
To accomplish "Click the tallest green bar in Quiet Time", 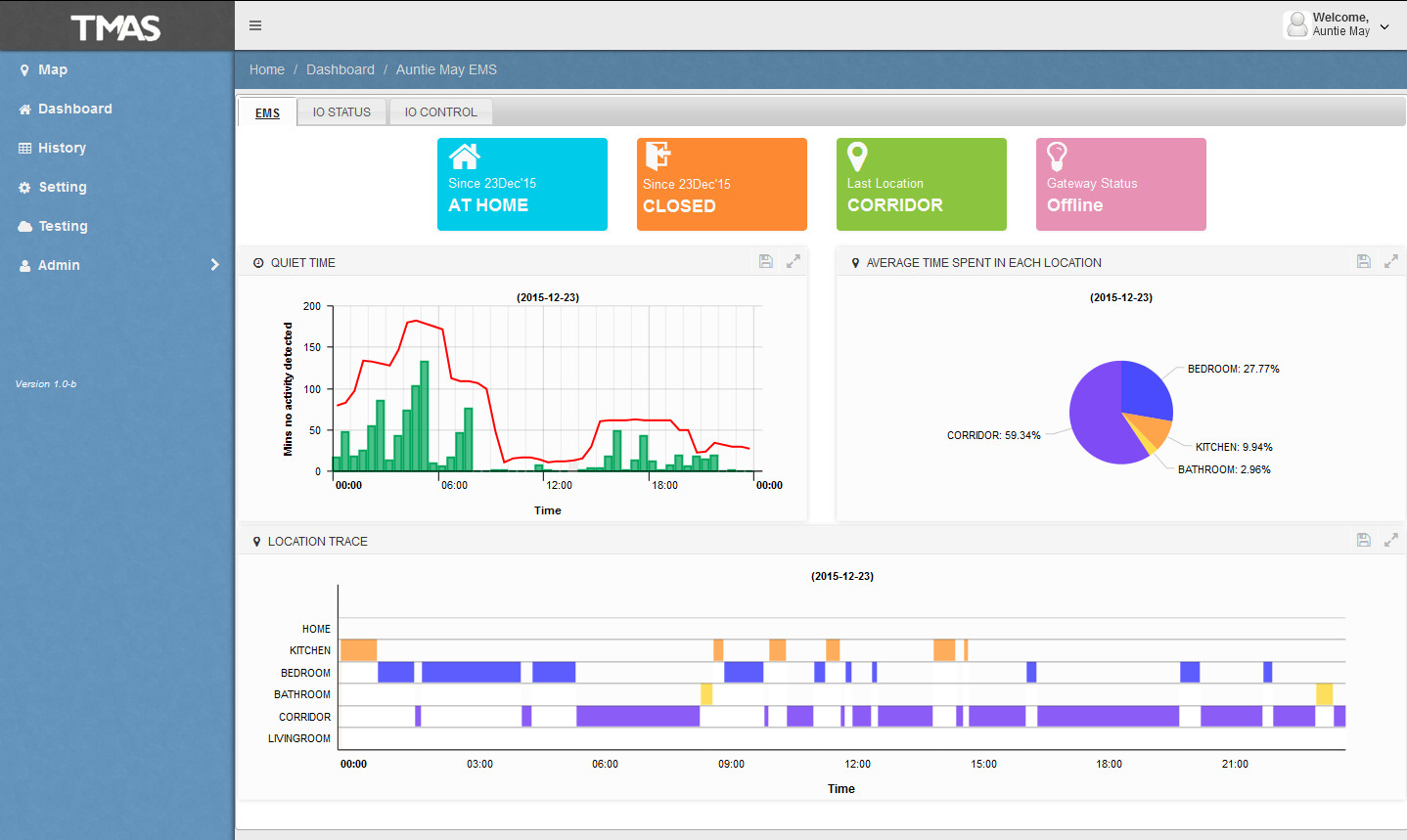I will [x=425, y=417].
